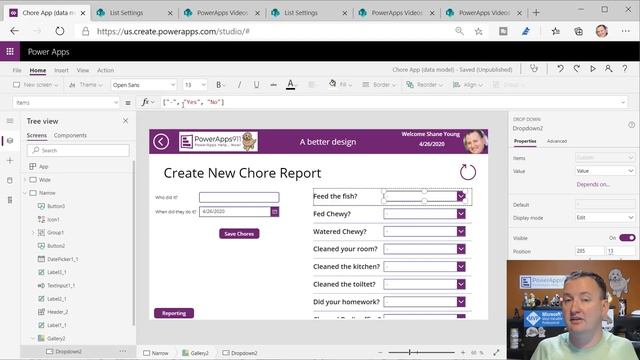Open the View ribbon tab
The width and height of the screenshot is (640, 360).
tap(82, 70)
